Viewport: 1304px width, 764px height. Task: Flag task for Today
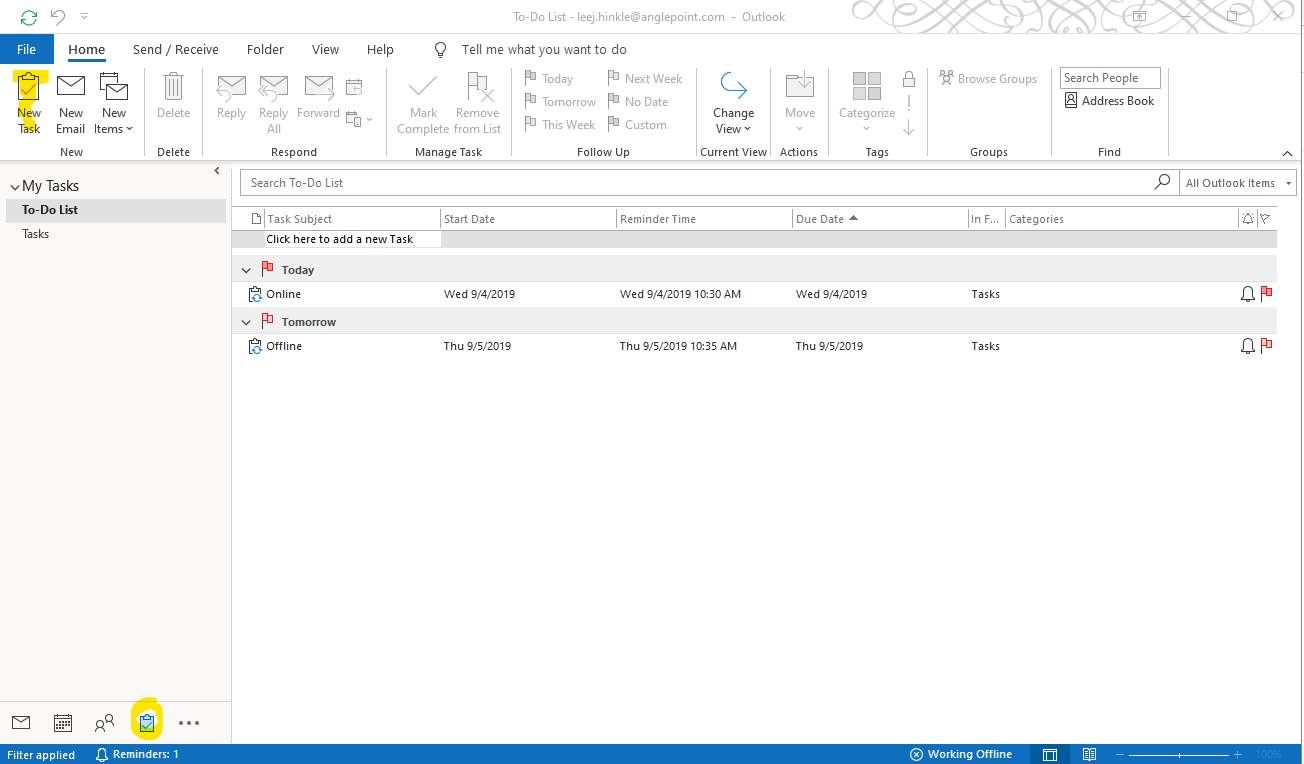click(549, 79)
